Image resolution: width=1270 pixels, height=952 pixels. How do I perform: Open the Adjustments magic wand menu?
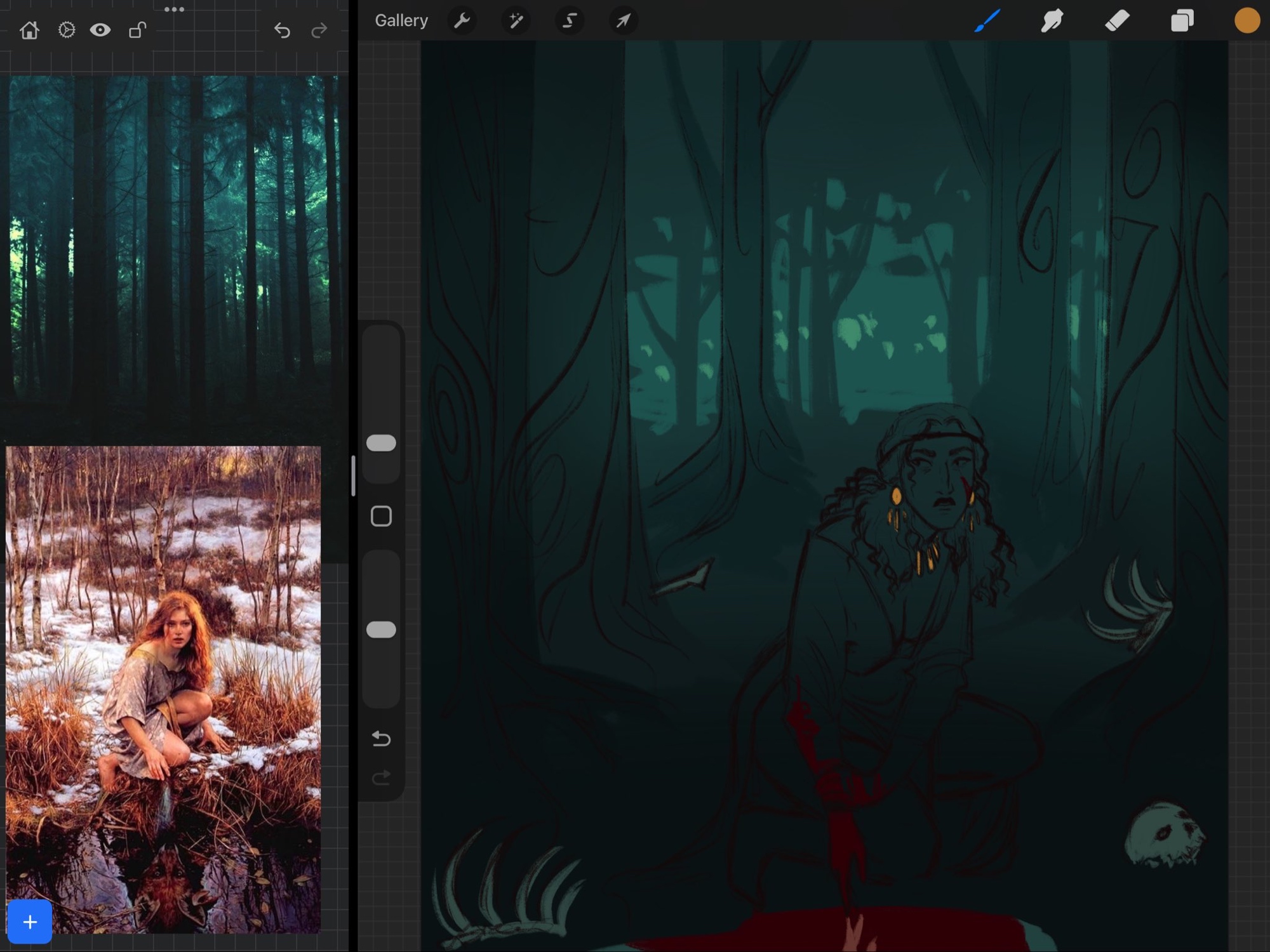coord(516,21)
